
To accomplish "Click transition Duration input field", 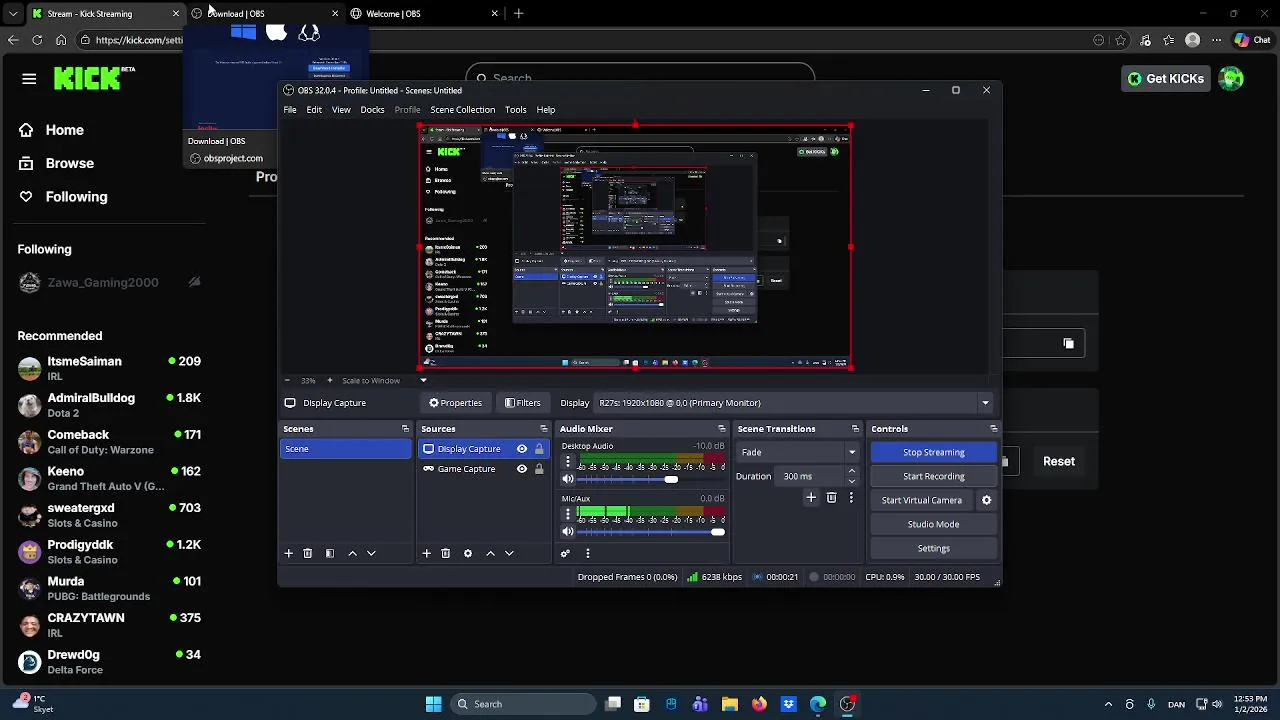I will (810, 476).
